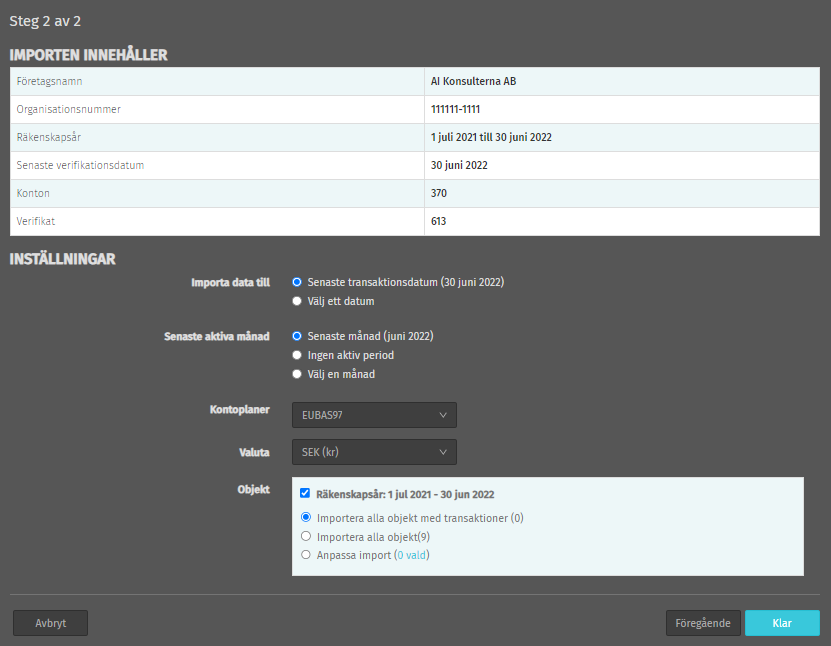Choose the Anpassa import radio button
The height and width of the screenshot is (646, 831).
coord(306,555)
